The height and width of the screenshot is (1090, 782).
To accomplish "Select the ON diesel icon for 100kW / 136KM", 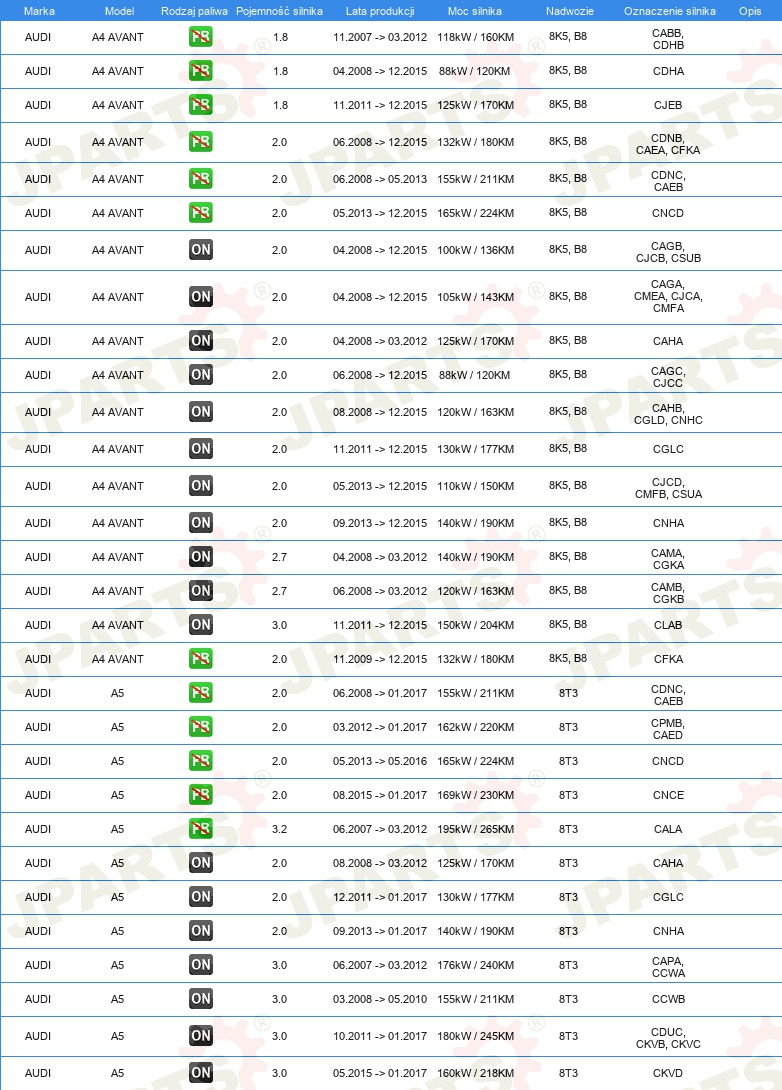I will pyautogui.click(x=200, y=250).
